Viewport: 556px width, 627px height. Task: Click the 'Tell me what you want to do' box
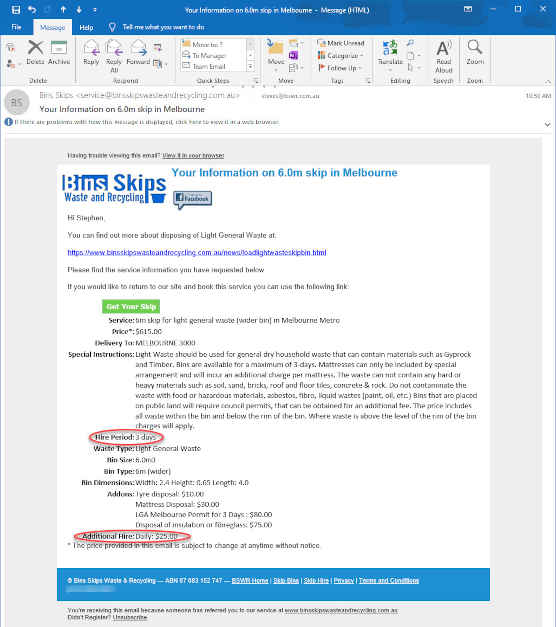(x=163, y=27)
